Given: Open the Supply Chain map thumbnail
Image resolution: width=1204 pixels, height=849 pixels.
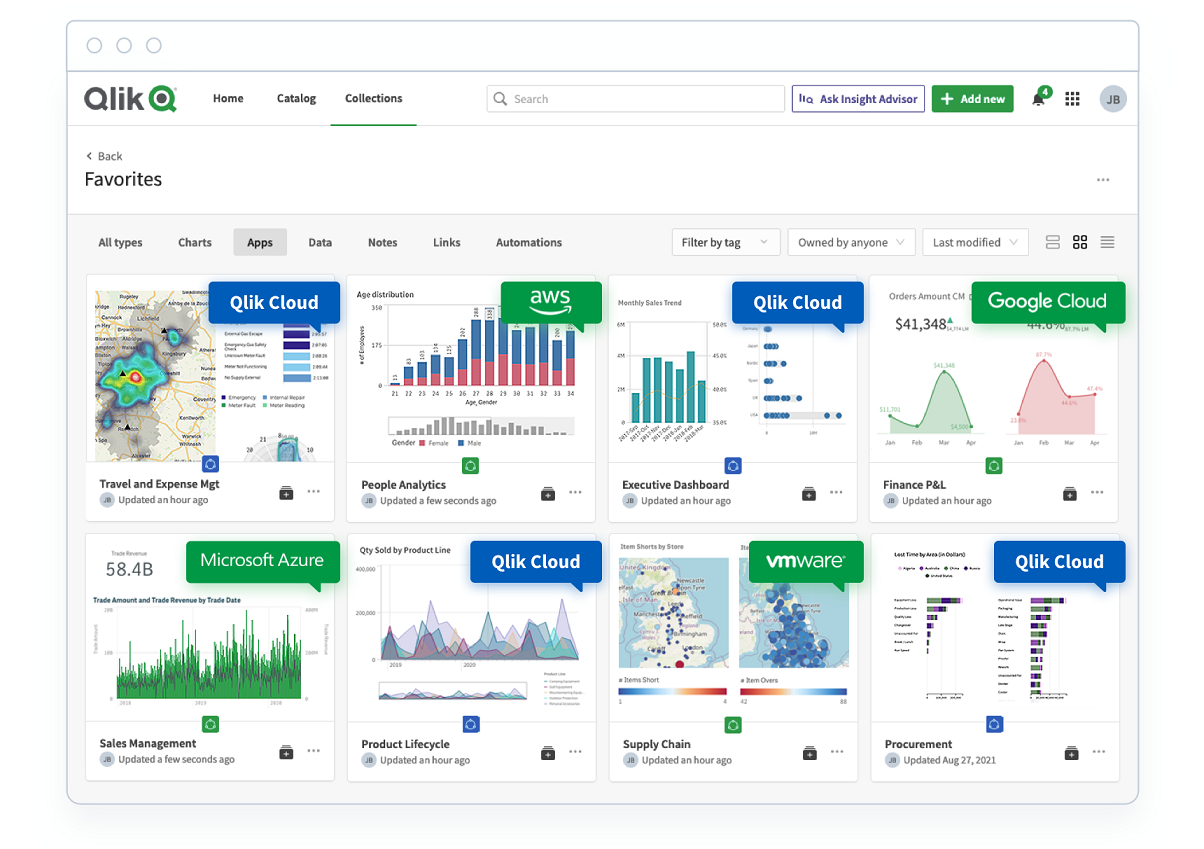Looking at the screenshot, I should [733, 627].
